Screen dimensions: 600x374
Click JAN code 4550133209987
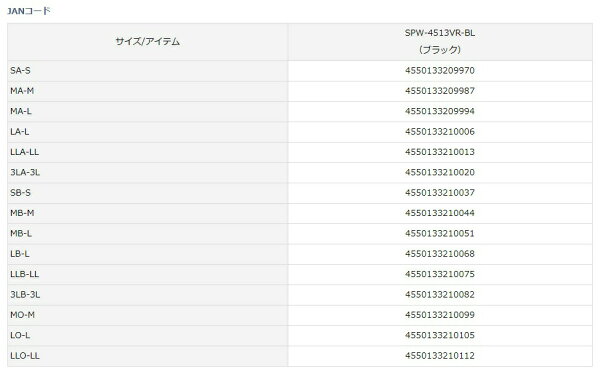pos(440,91)
